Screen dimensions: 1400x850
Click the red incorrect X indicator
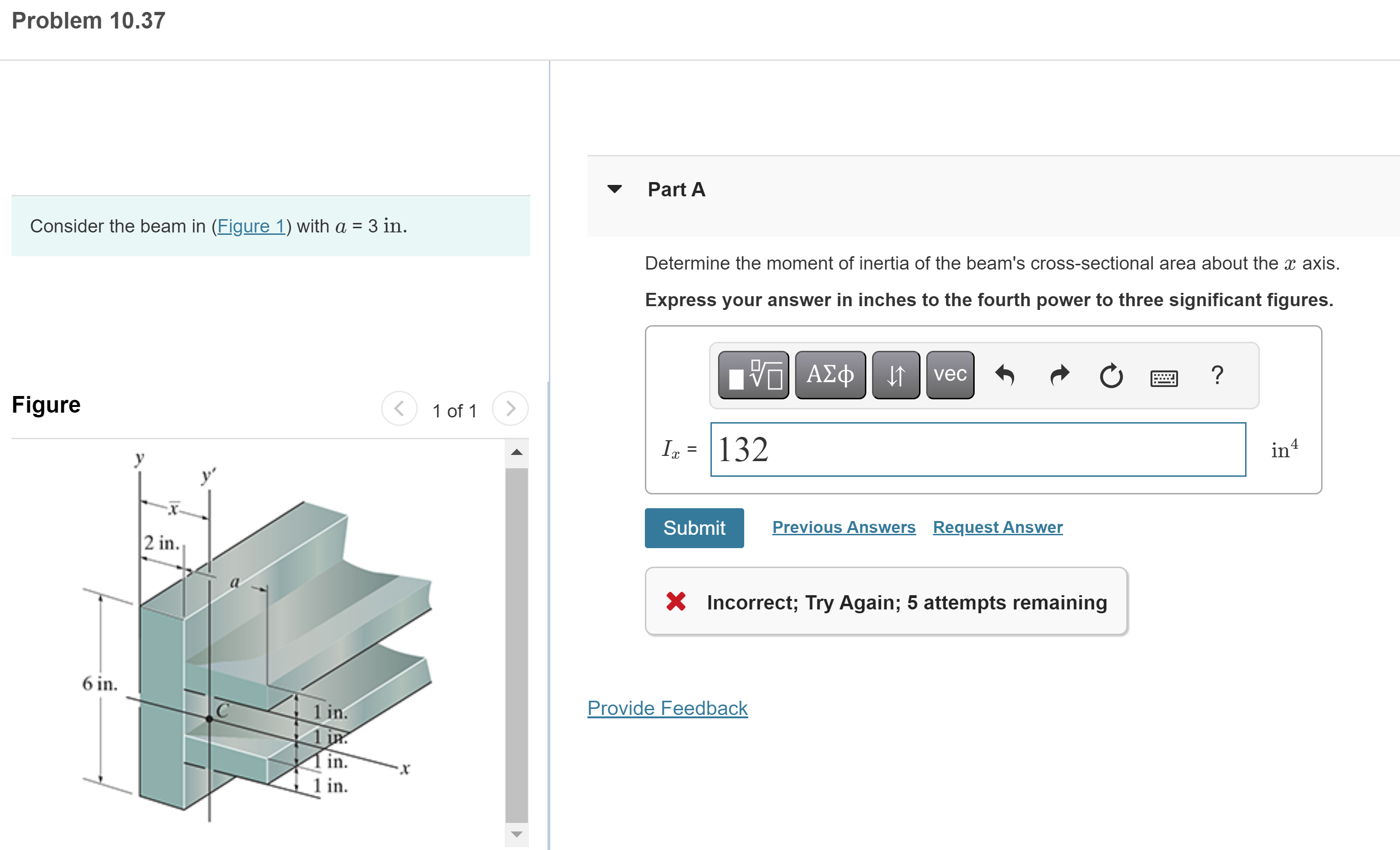(676, 603)
